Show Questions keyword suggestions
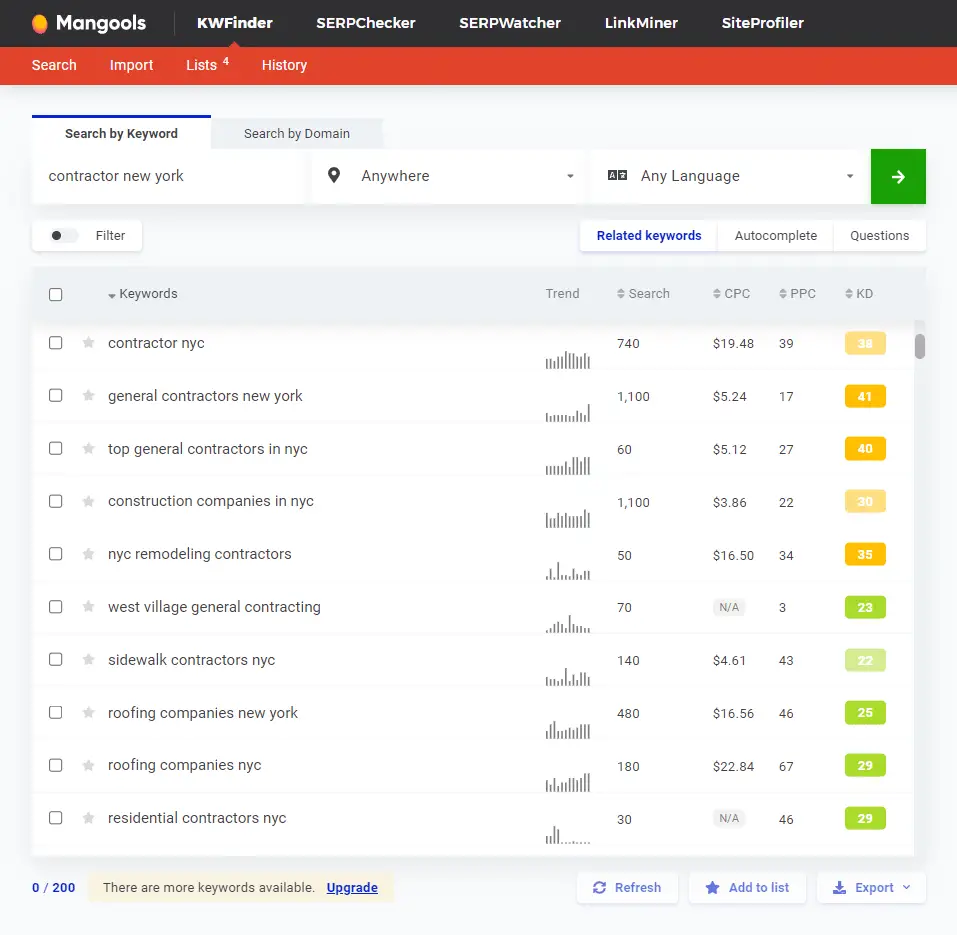Viewport: 957px width, 935px height. tap(879, 236)
